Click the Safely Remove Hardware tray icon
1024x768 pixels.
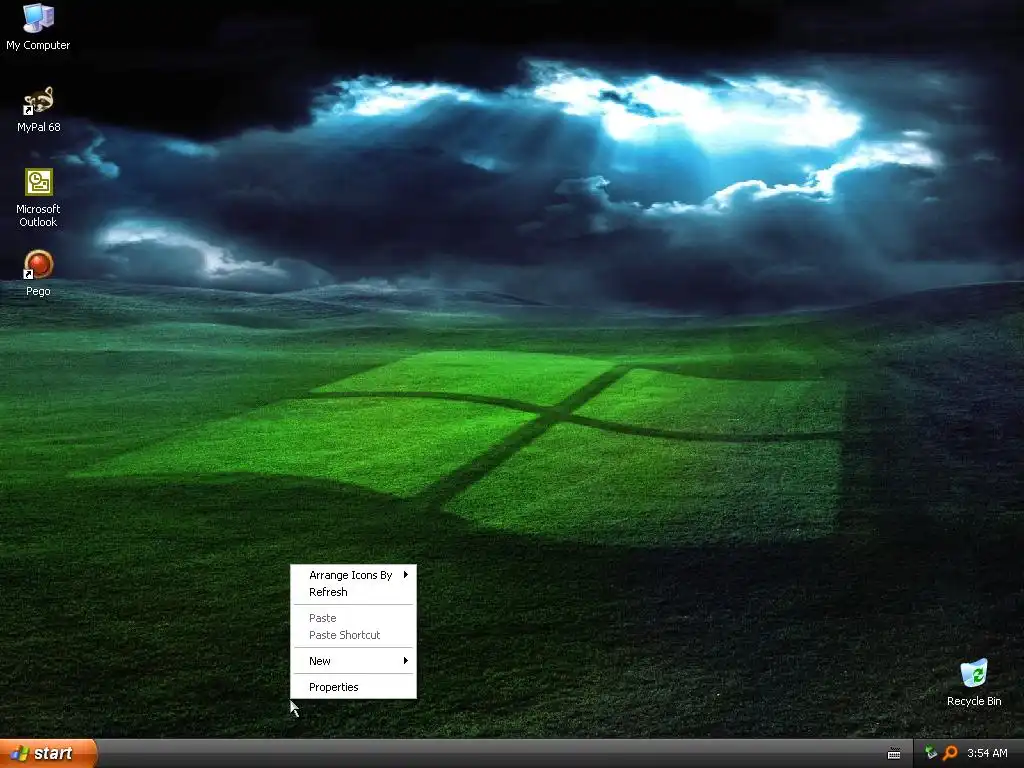931,753
